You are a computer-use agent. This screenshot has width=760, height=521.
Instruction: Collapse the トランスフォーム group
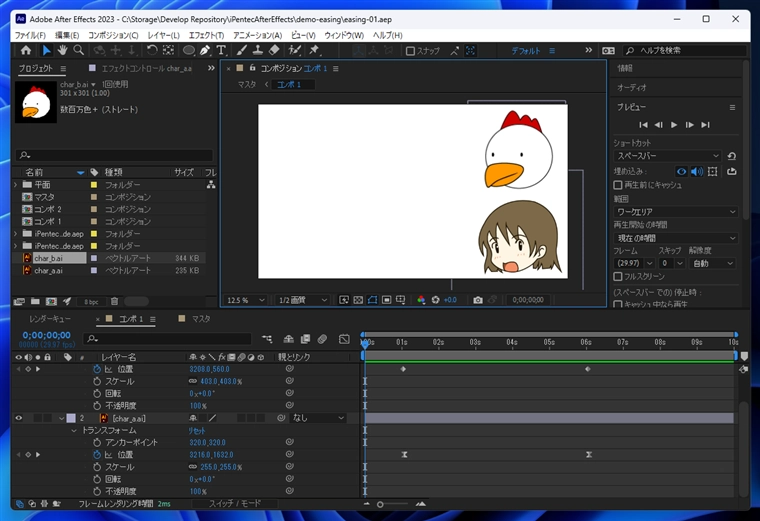click(x=74, y=430)
